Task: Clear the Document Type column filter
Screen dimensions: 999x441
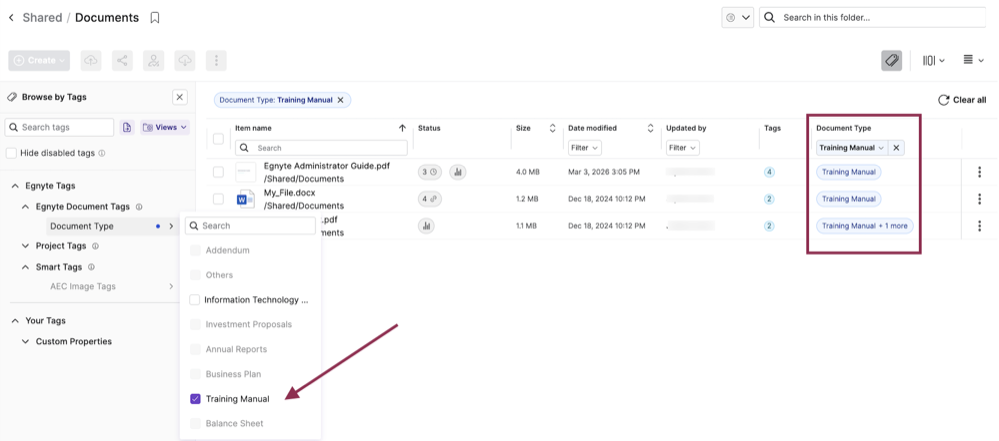Action: coord(896,148)
